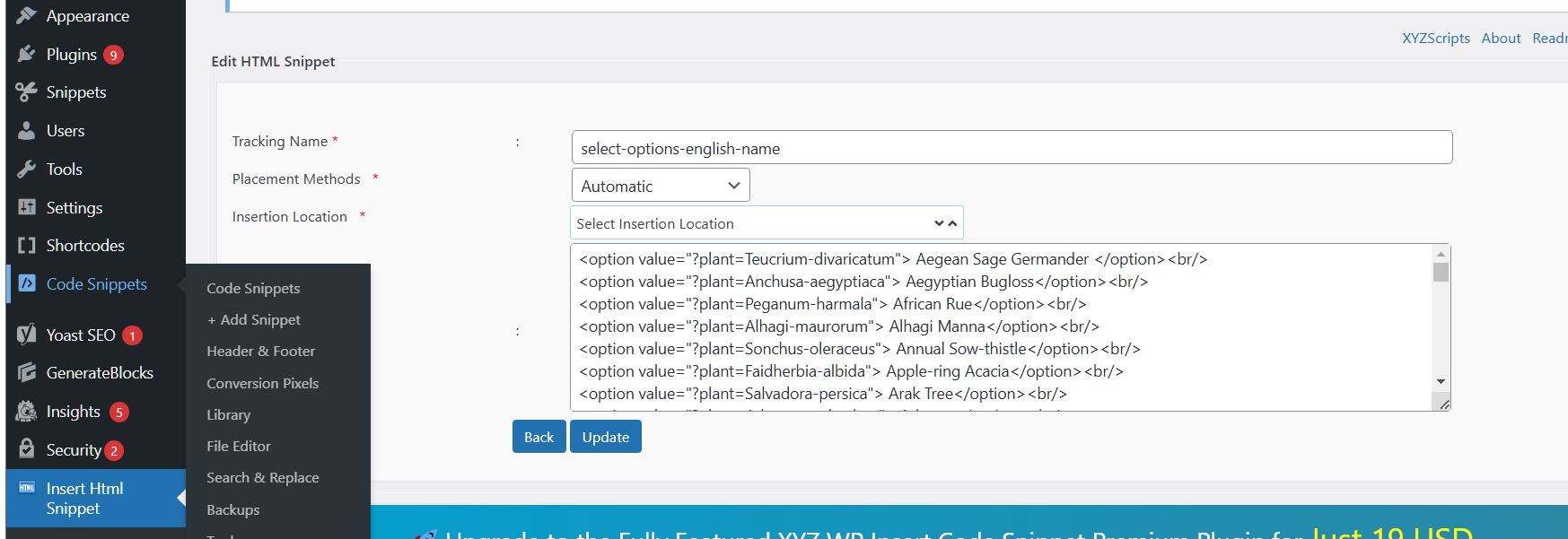Click Edit HTML Snippet heading
The width and height of the screenshot is (1568, 539).
273,61
